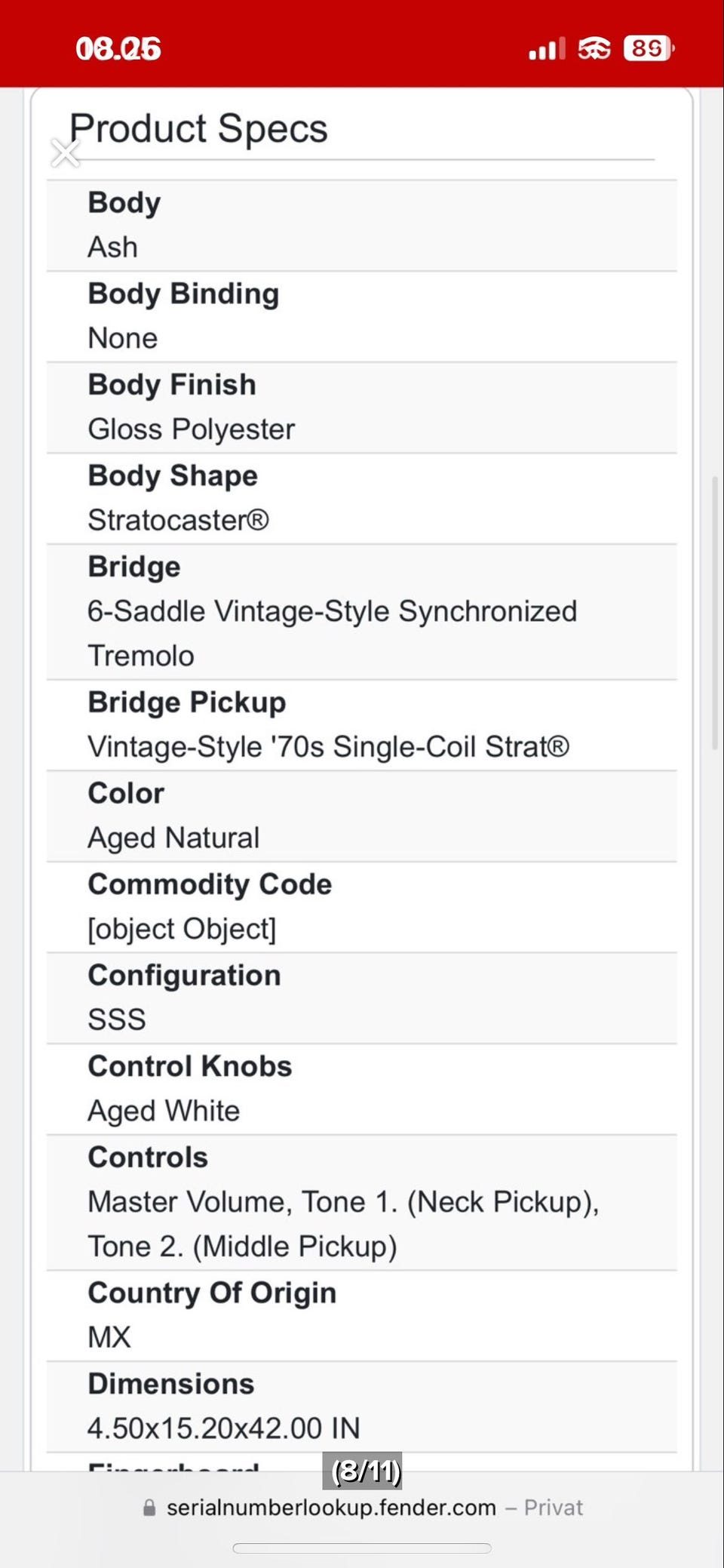The width and height of the screenshot is (724, 1568).
Task: Tap the Wi-Fi status icon
Action: click(594, 49)
